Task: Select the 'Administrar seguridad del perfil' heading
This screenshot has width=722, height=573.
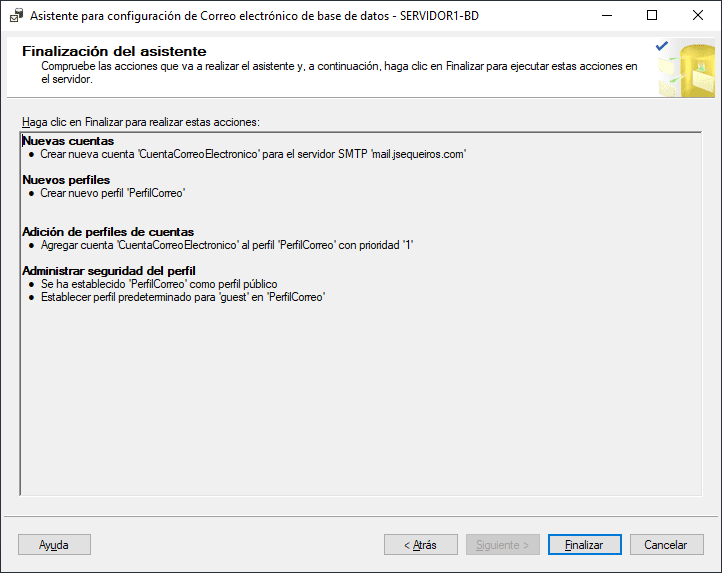Action: pos(108,271)
